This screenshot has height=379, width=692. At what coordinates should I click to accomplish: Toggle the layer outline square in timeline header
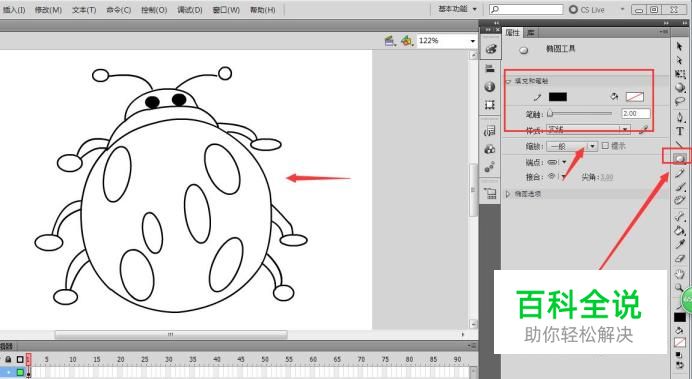(x=20, y=359)
